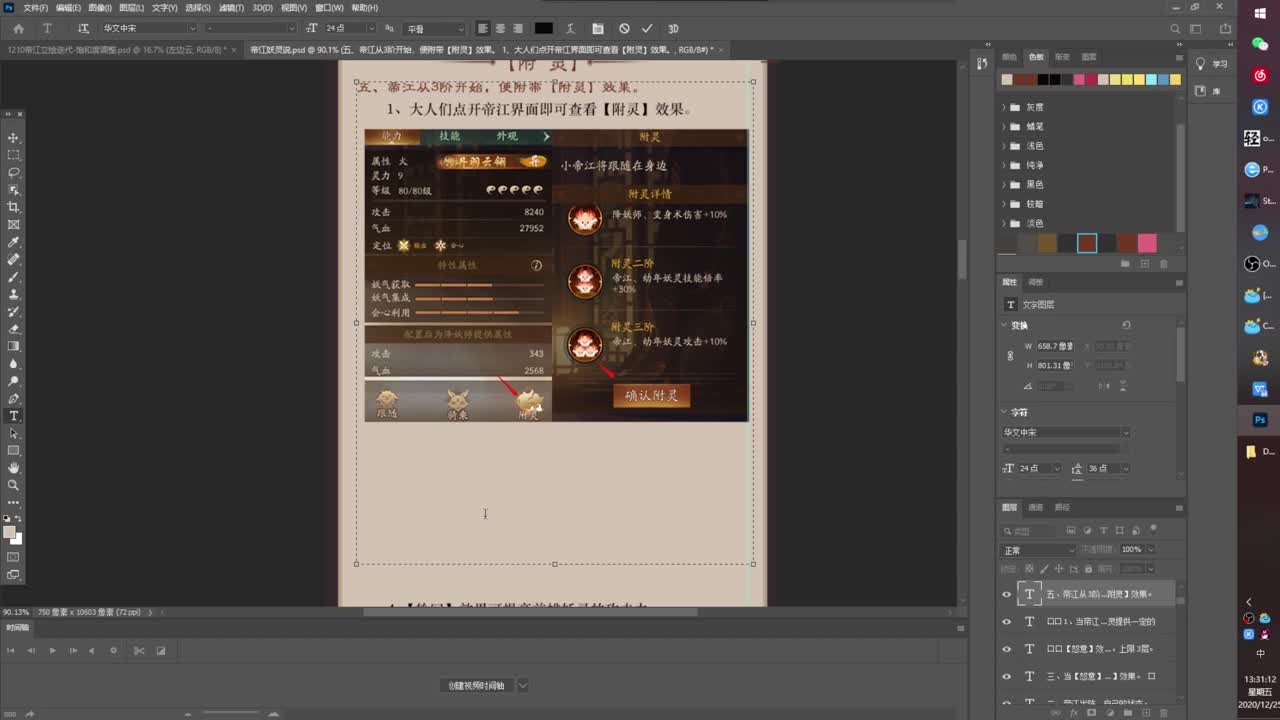Screen dimensions: 1280x720
Task: Open the layer blend mode dropdown
Action: click(1040, 550)
